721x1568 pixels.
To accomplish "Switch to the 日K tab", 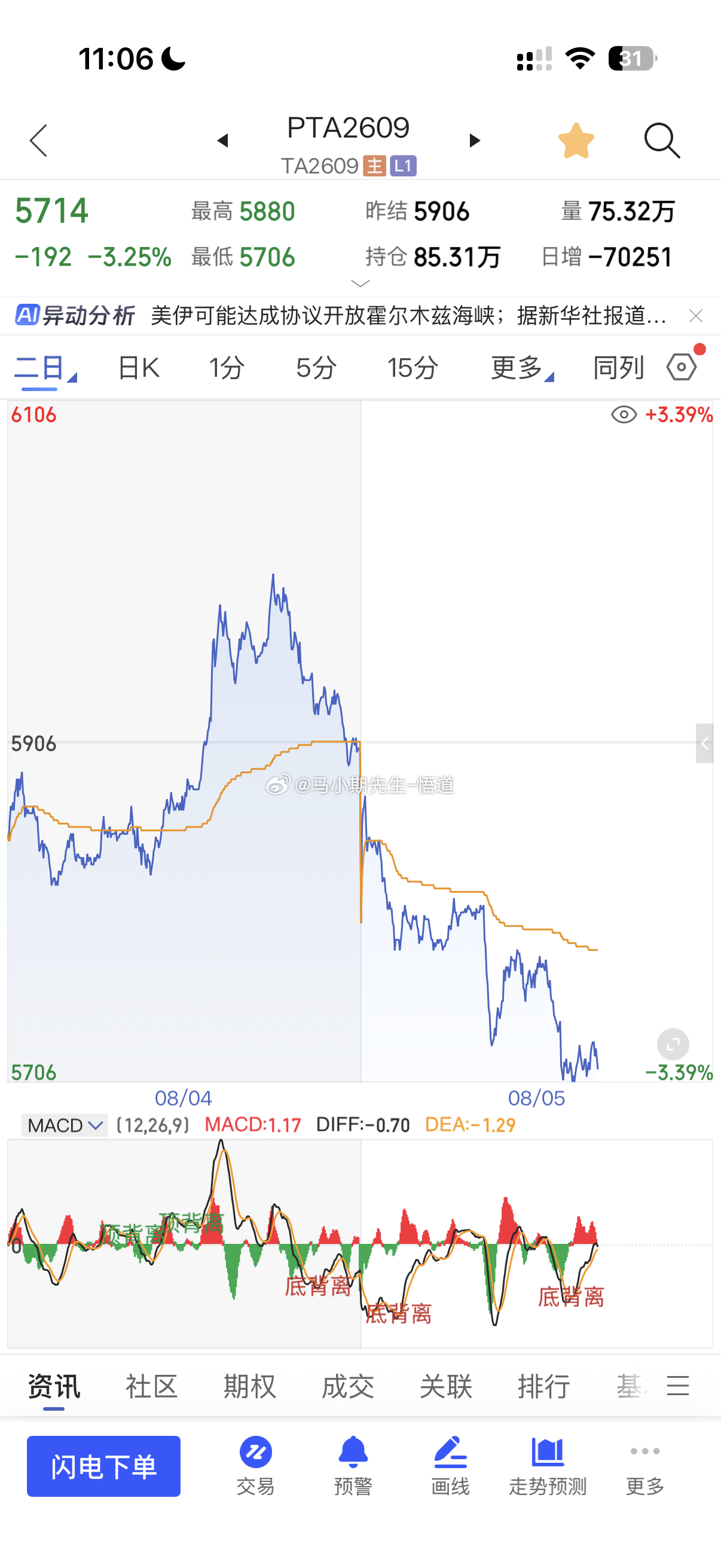I will click(x=139, y=368).
